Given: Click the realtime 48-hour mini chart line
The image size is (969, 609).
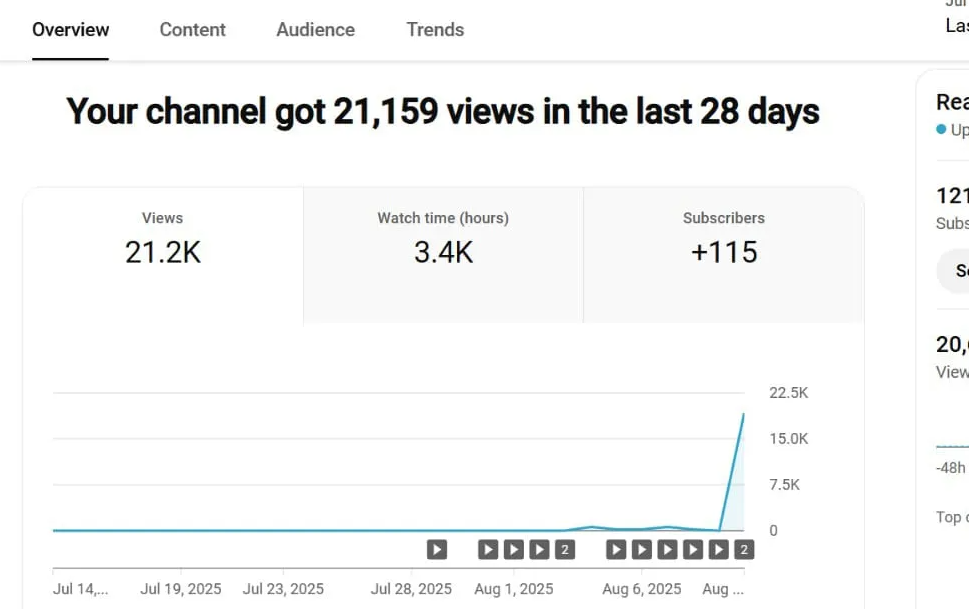Looking at the screenshot, I should coord(953,446).
